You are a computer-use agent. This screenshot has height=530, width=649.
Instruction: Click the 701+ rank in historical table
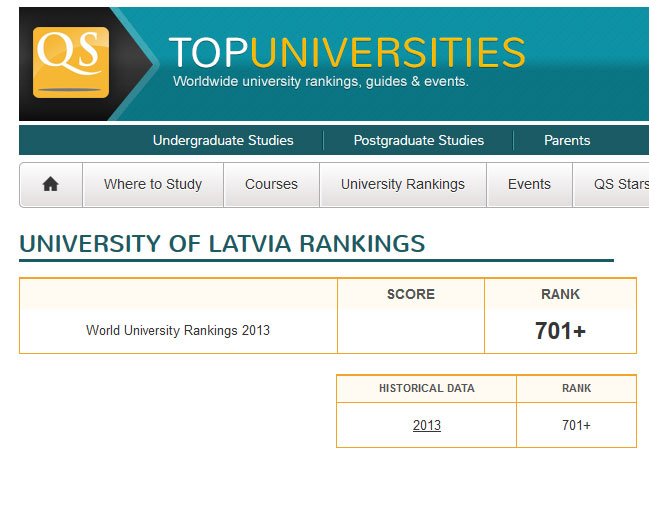[576, 425]
